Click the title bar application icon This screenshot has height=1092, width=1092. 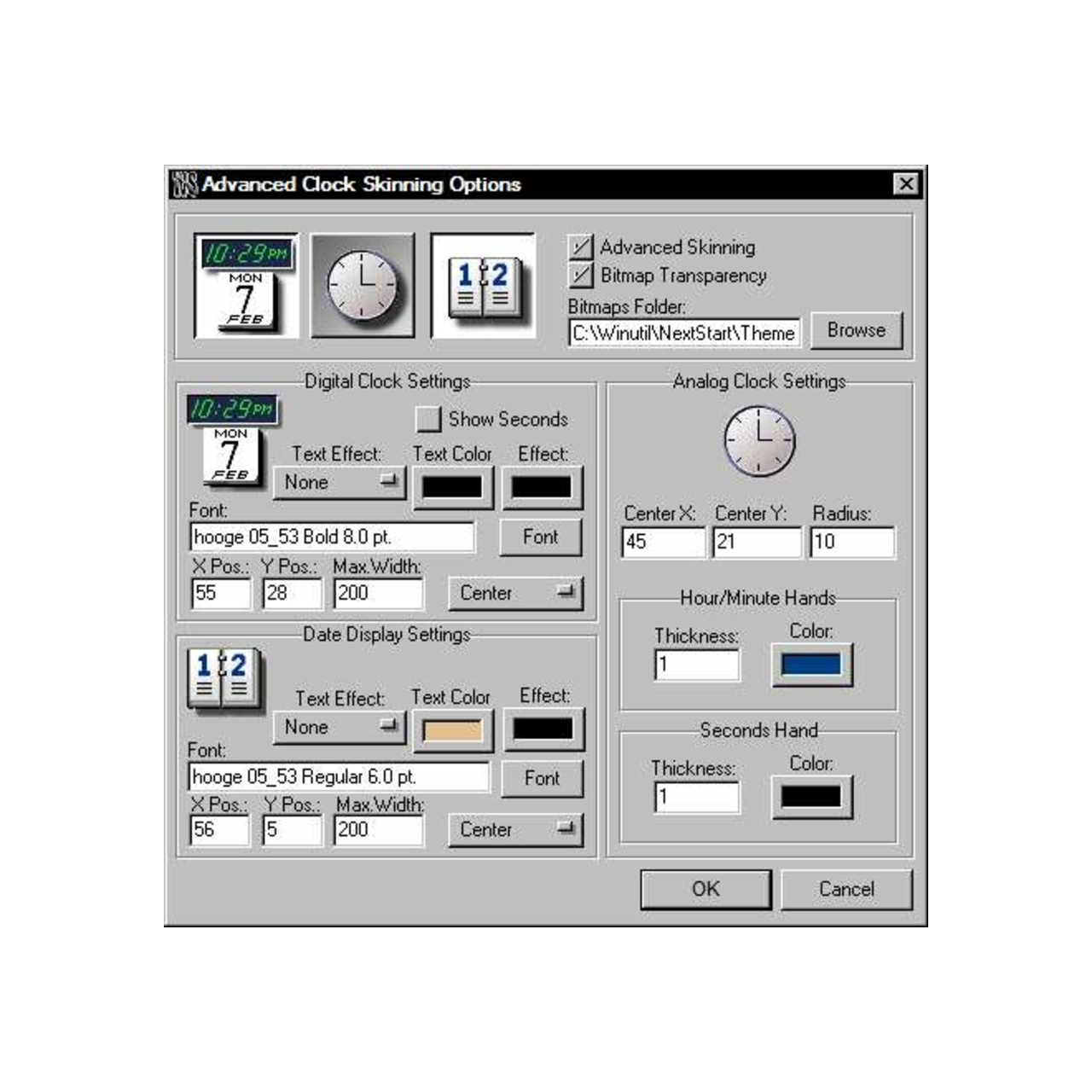point(184,184)
